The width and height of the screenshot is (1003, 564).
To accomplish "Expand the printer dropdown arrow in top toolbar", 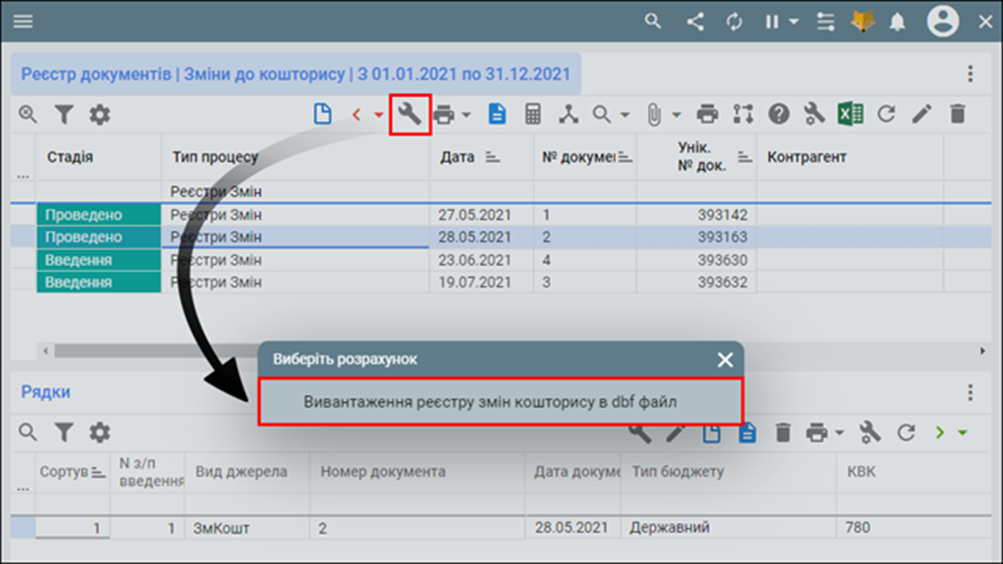I will (x=467, y=115).
